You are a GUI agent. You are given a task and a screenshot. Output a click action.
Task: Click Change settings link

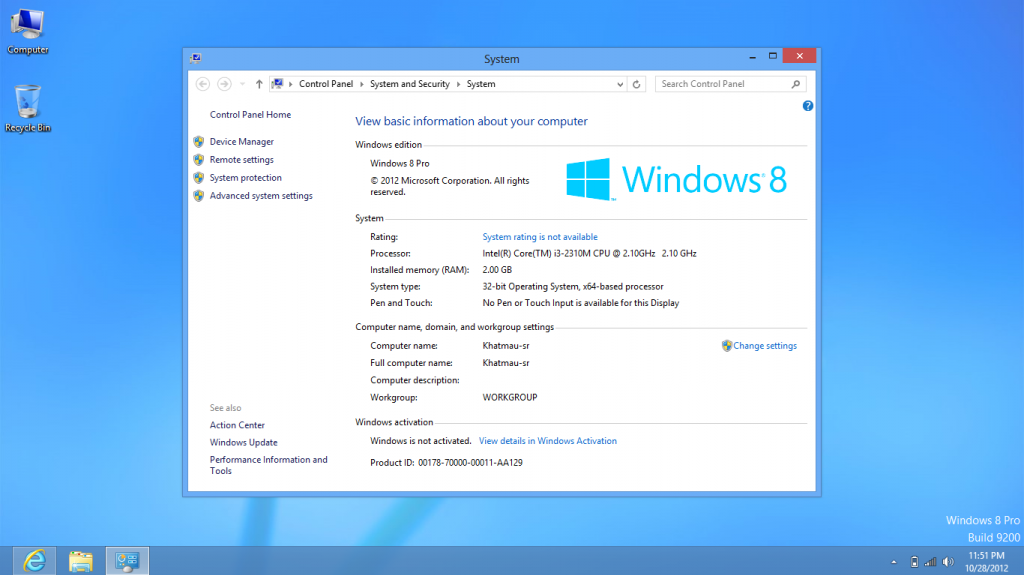(x=765, y=346)
